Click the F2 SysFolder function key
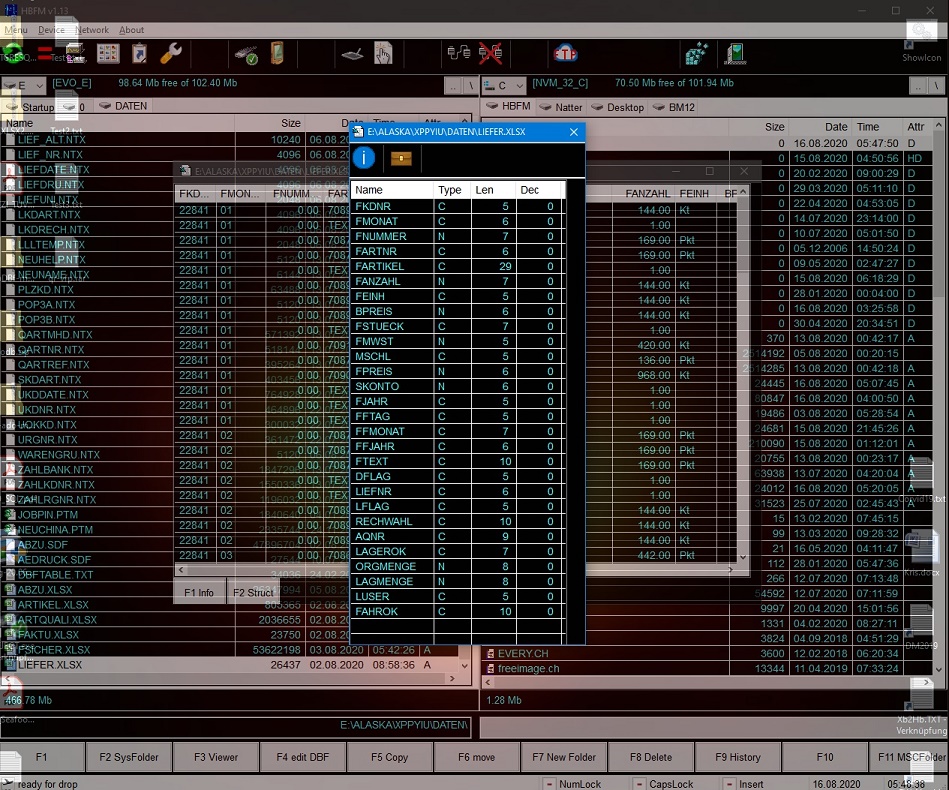The image size is (949, 790). pyautogui.click(x=128, y=757)
